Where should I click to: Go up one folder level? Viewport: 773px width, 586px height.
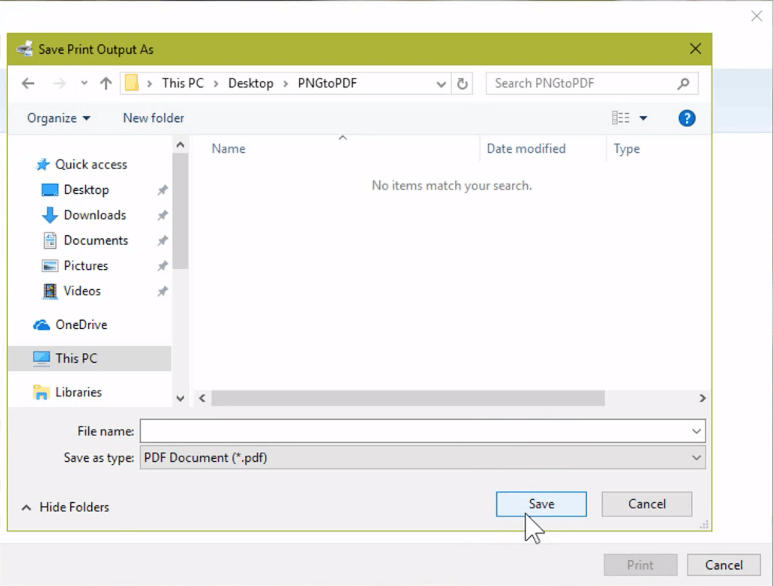[106, 84]
